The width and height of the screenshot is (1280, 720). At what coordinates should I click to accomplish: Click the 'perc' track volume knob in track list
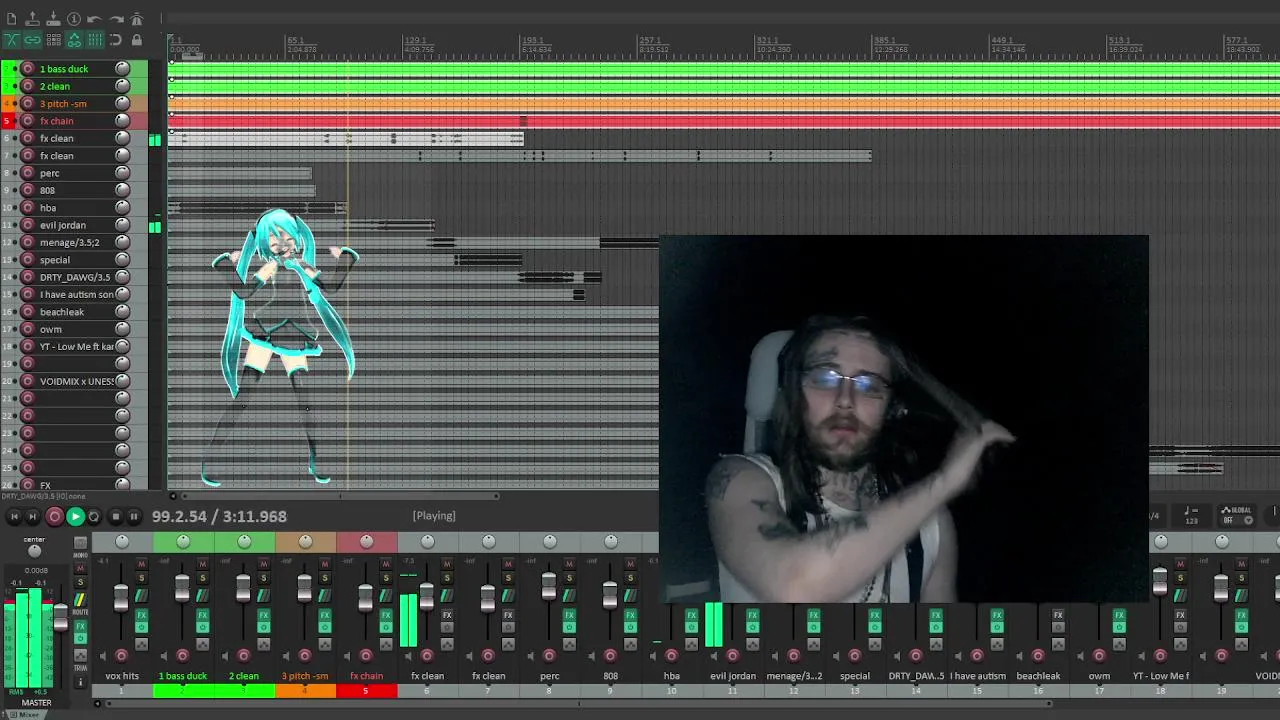pyautogui.click(x=122, y=173)
